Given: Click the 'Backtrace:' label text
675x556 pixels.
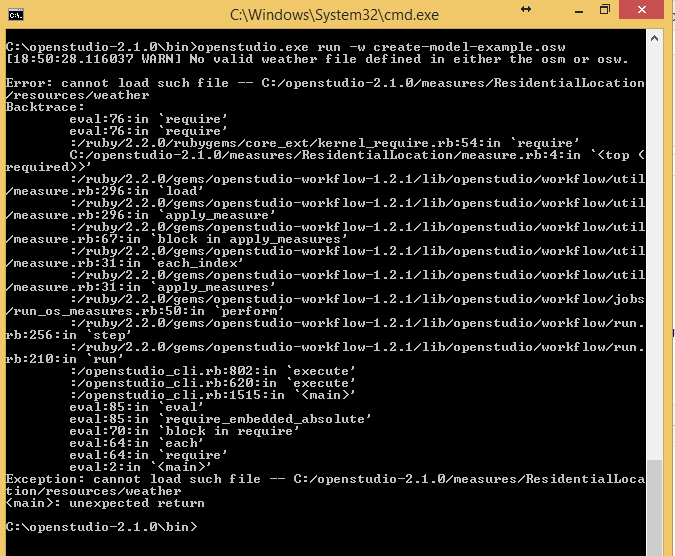Looking at the screenshot, I should [45, 107].
